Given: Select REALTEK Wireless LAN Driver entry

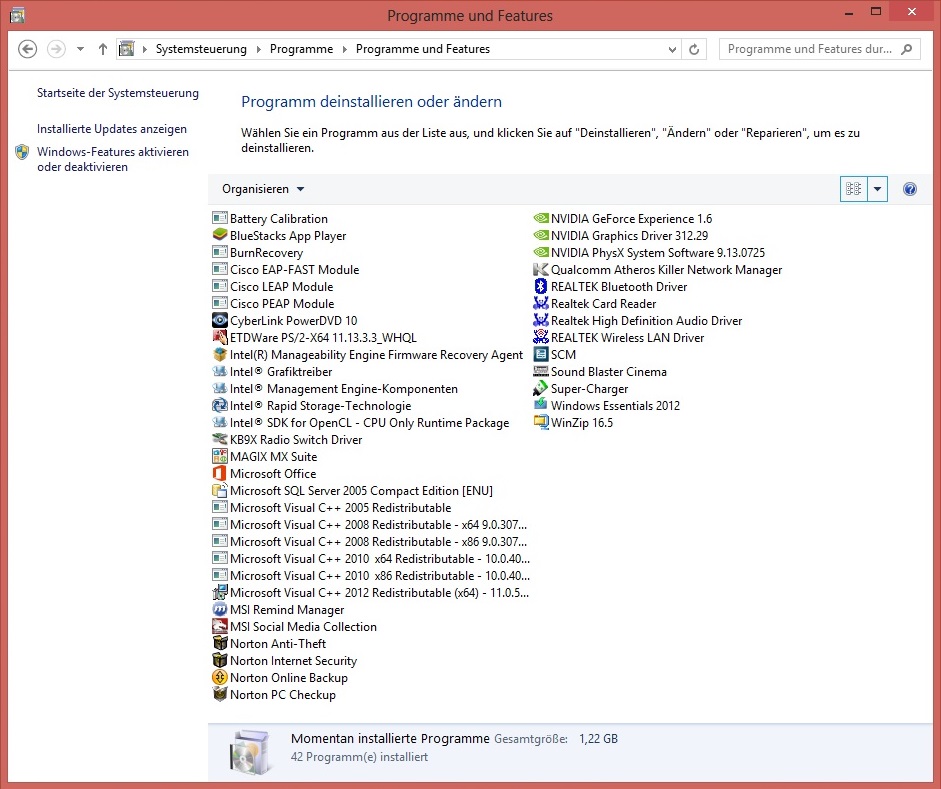Looking at the screenshot, I should (x=619, y=337).
